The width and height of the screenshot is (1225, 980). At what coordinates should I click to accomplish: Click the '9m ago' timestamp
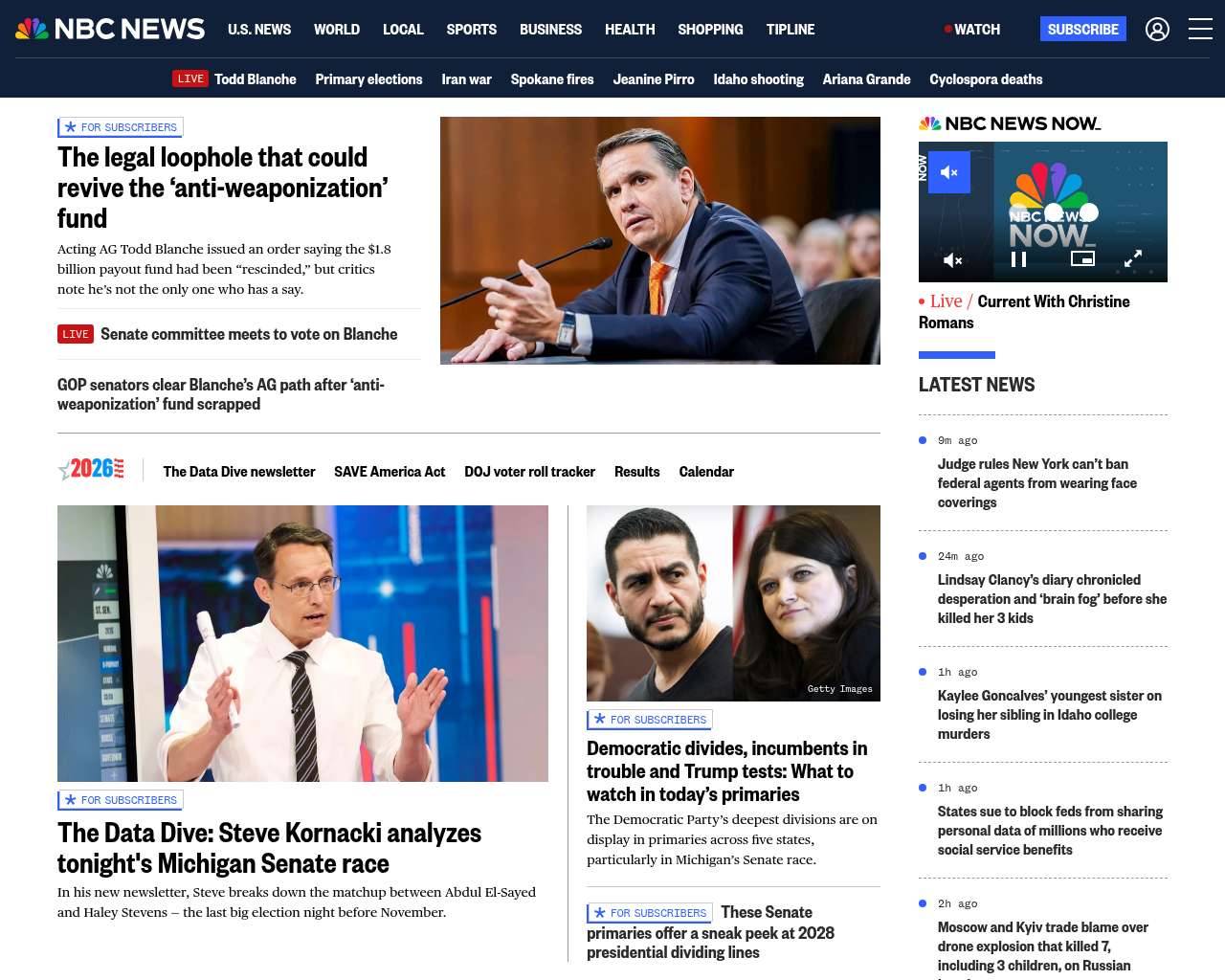(x=957, y=440)
